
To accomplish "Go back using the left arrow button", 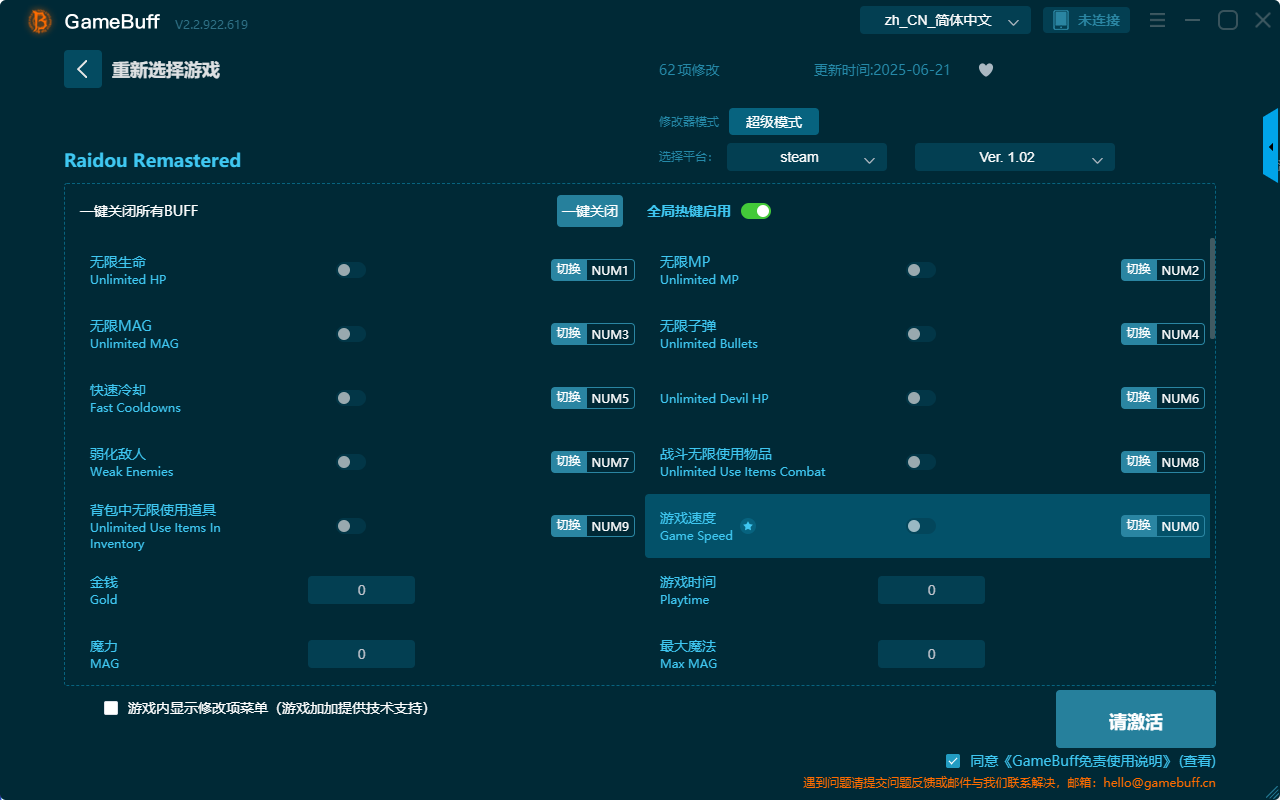I will pos(83,69).
